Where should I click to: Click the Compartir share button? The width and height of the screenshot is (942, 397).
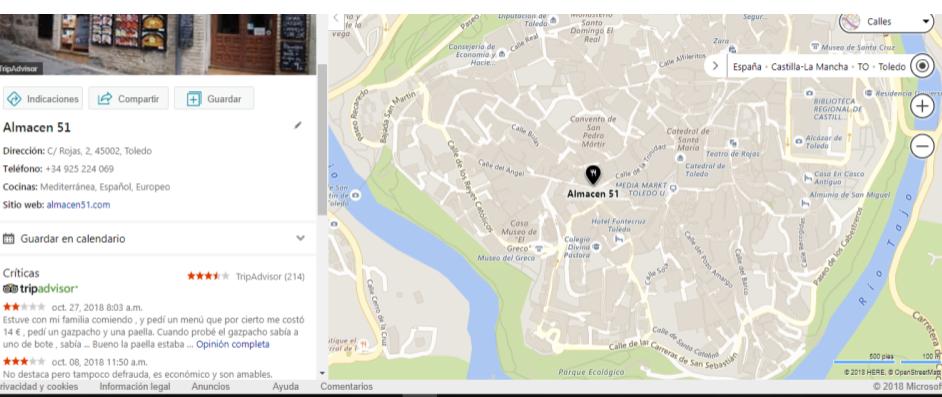tap(129, 98)
